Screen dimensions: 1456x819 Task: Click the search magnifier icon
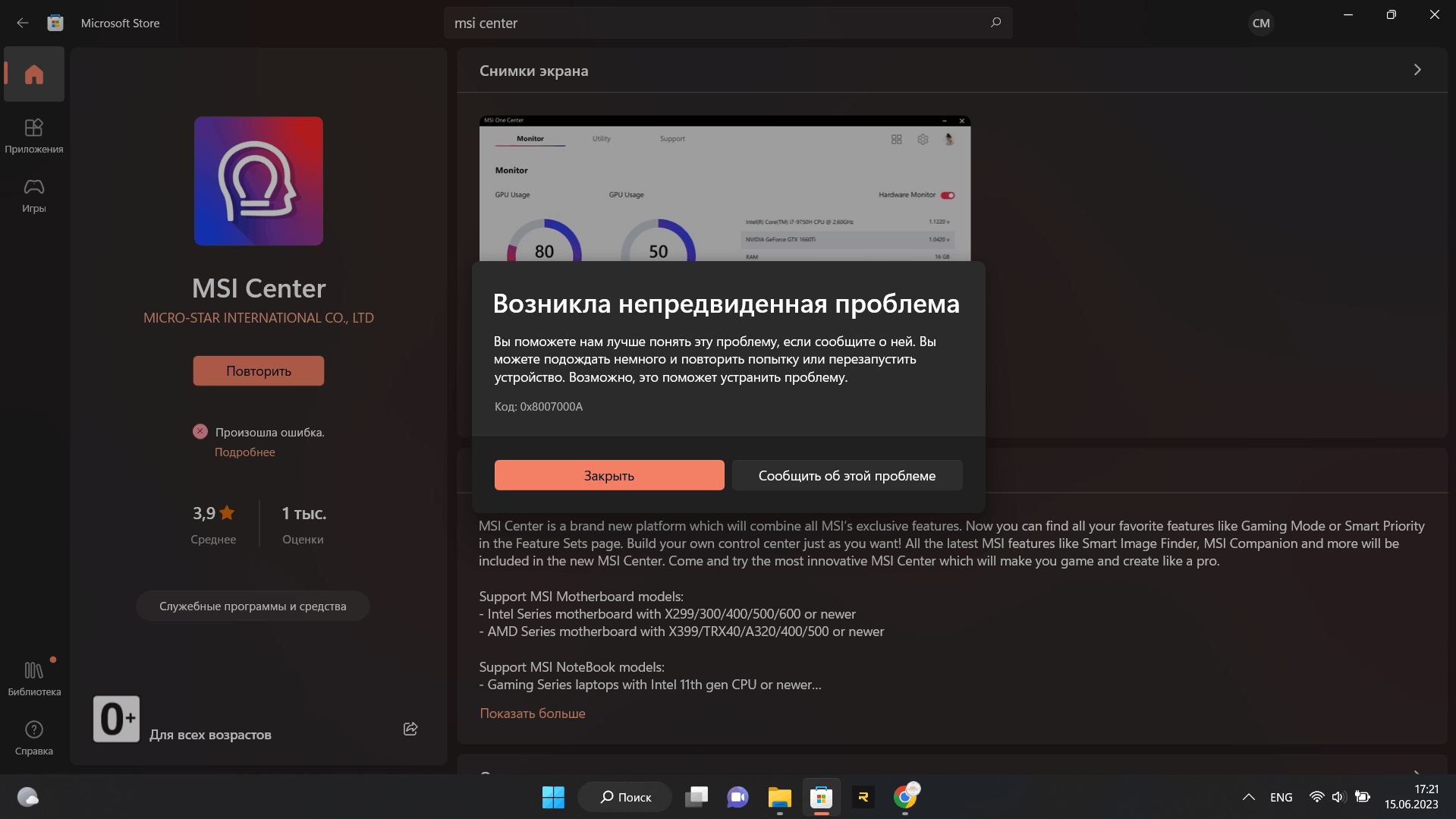point(995,23)
